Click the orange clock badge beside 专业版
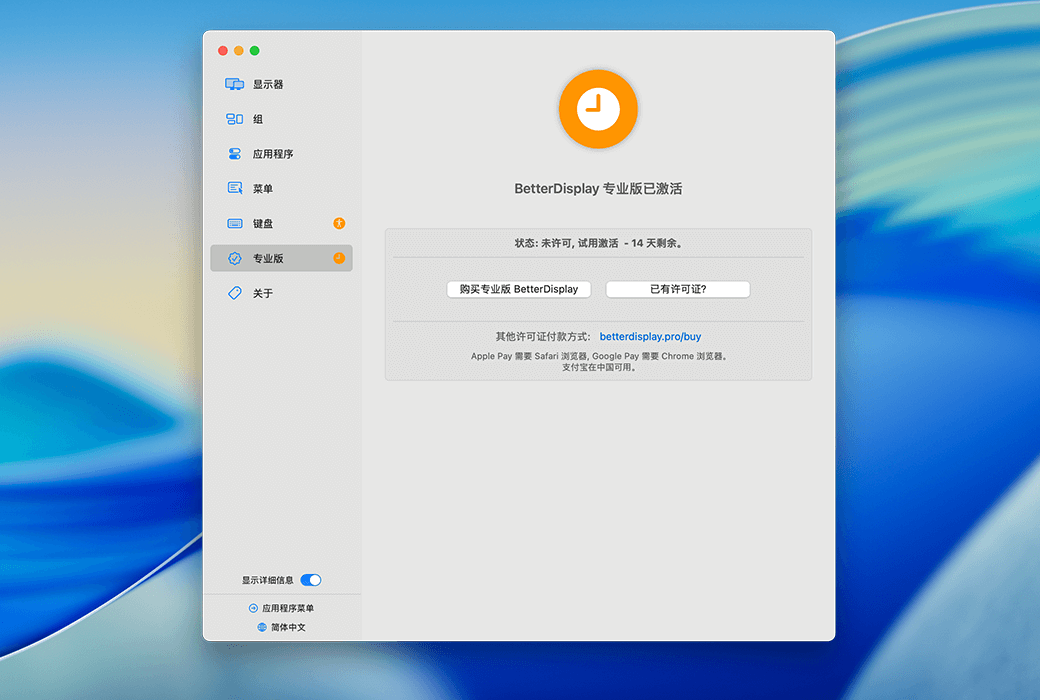This screenshot has width=1040, height=700. [x=339, y=258]
